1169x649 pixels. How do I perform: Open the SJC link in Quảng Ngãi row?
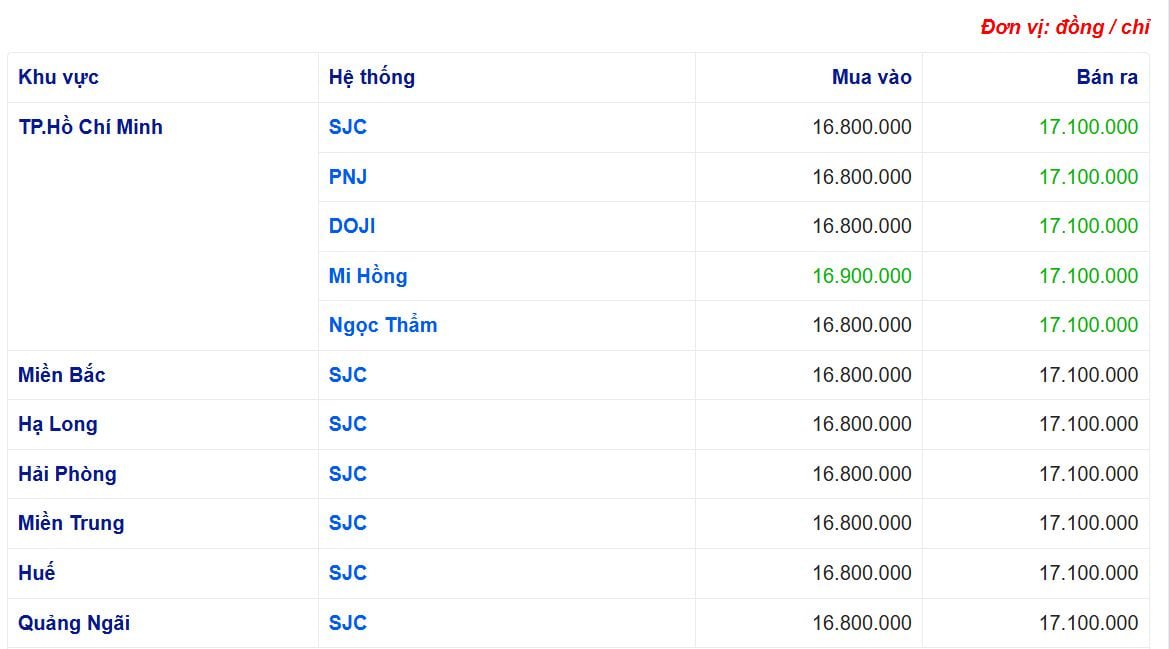click(347, 623)
